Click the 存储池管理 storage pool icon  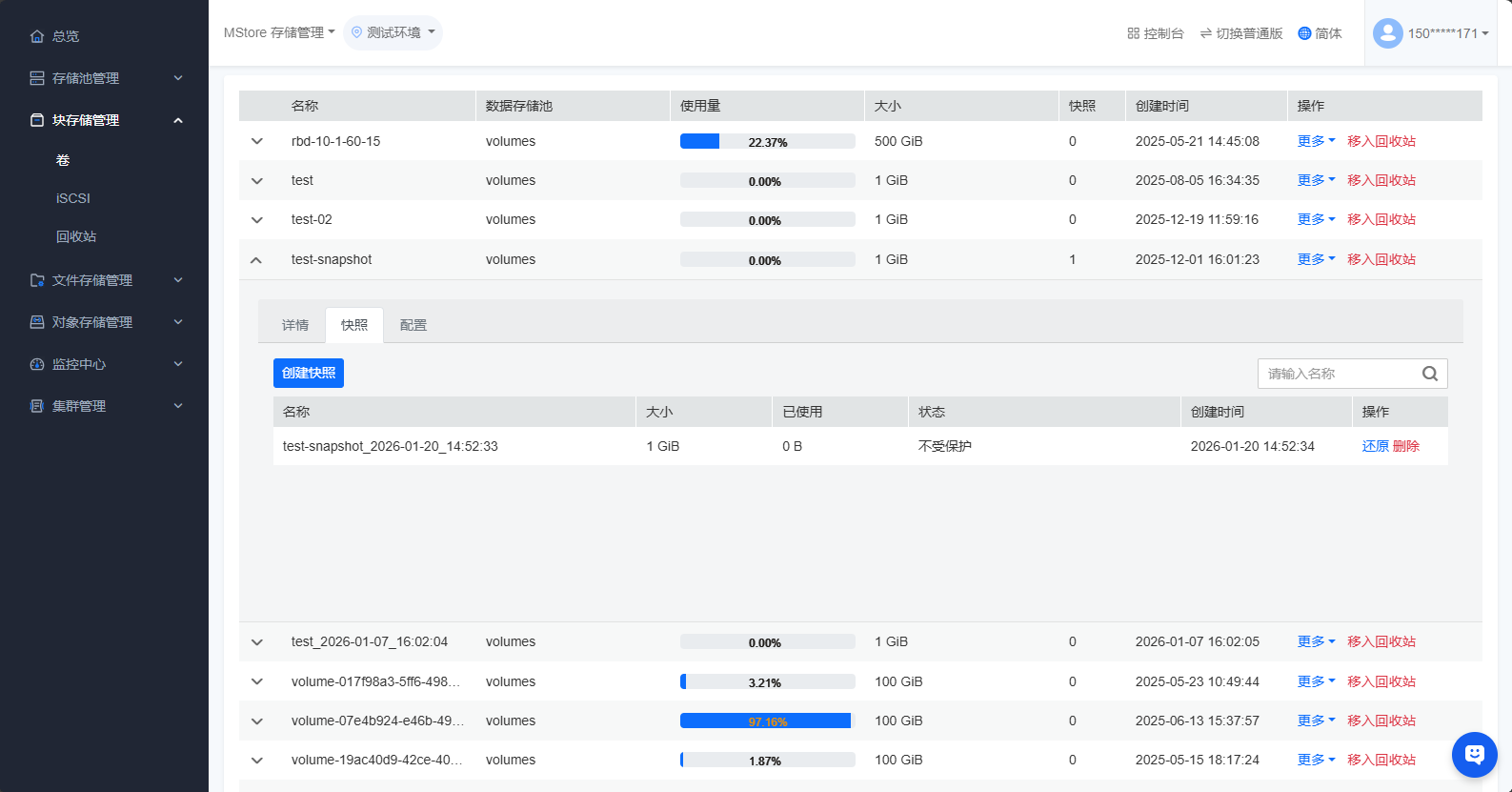coord(37,78)
